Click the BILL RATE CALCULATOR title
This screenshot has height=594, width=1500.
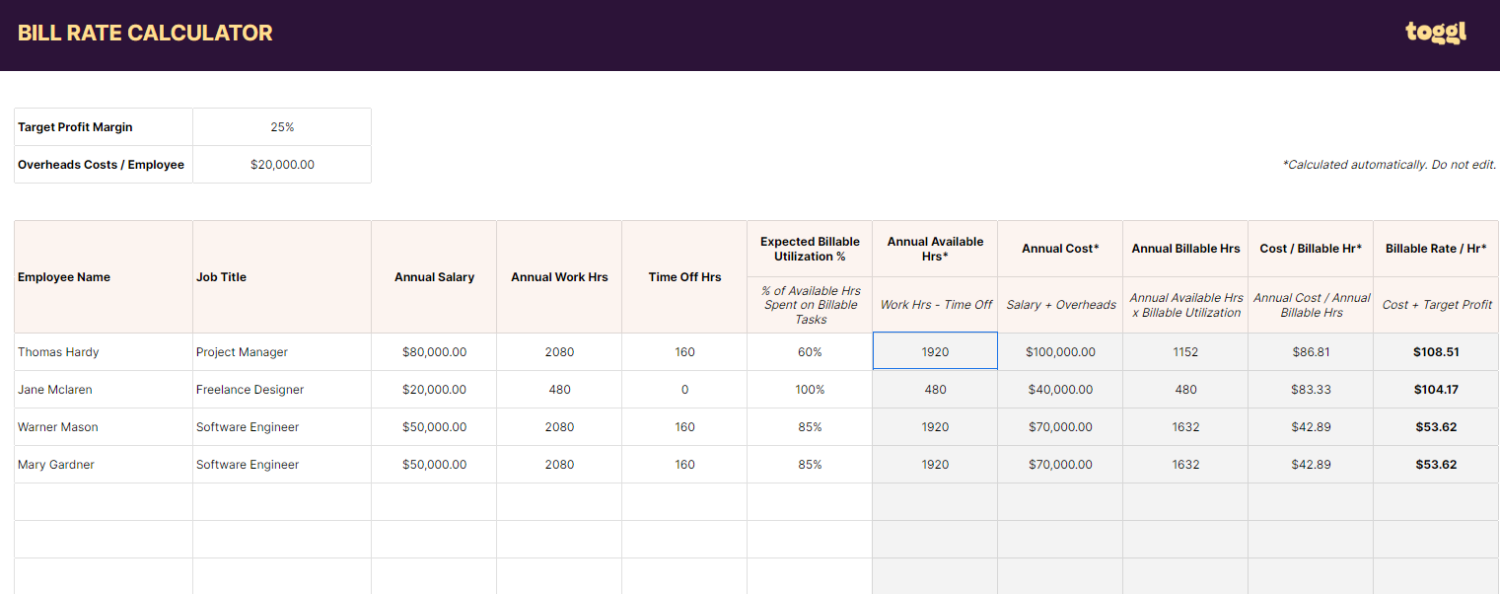(143, 32)
